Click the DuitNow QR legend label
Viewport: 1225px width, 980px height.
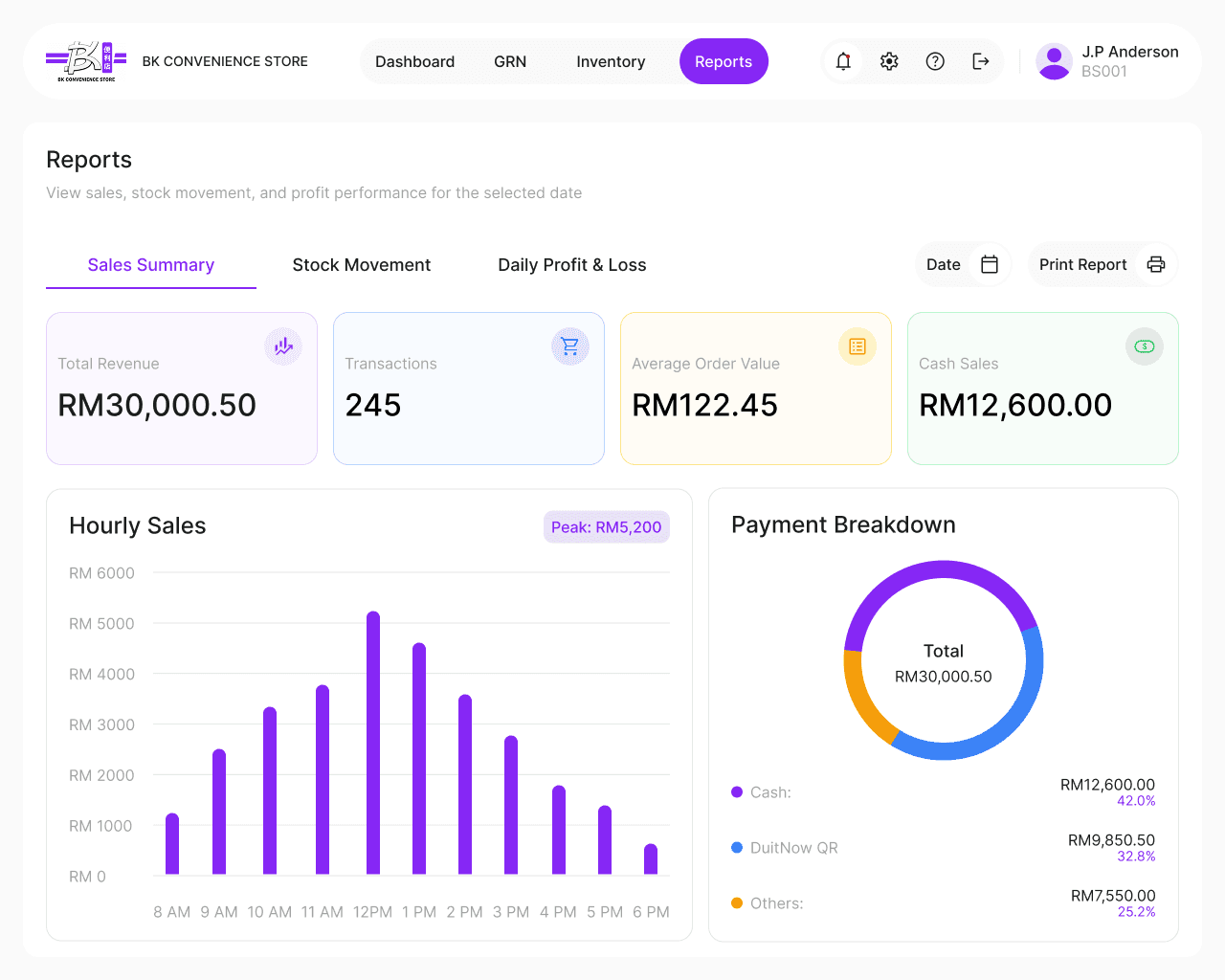coord(794,848)
